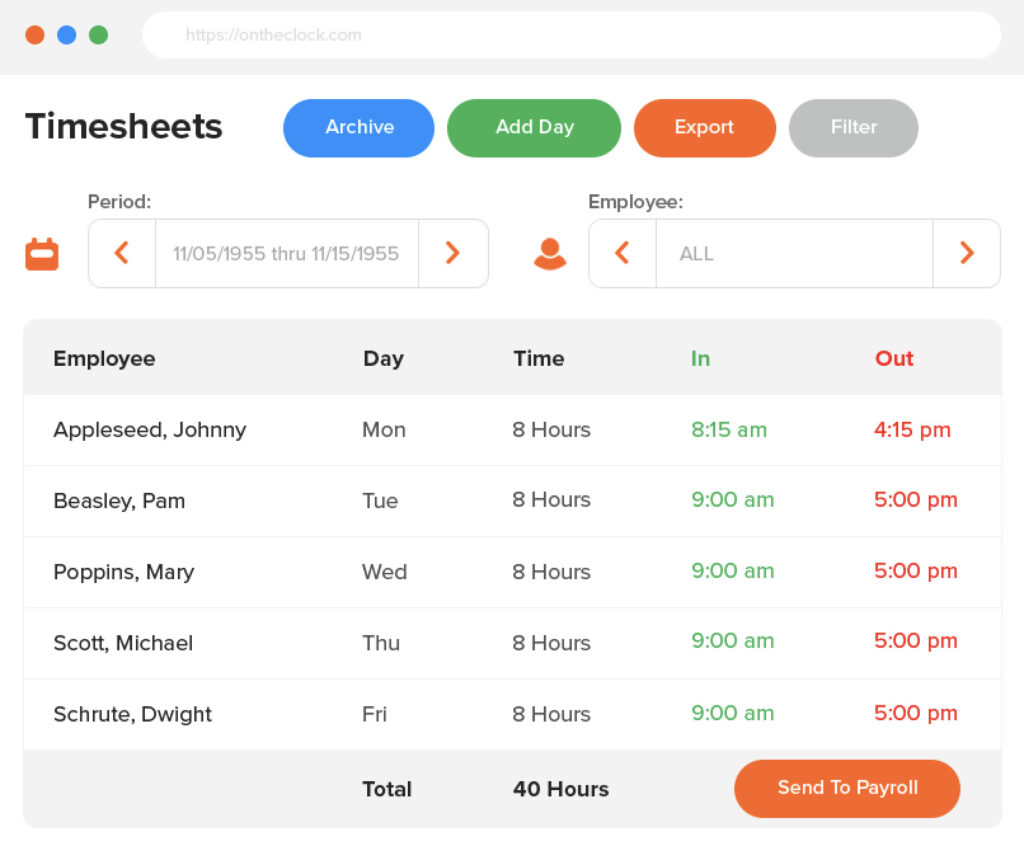Click Pam Beasley's 5:00 pm clock-out entry

click(x=915, y=500)
